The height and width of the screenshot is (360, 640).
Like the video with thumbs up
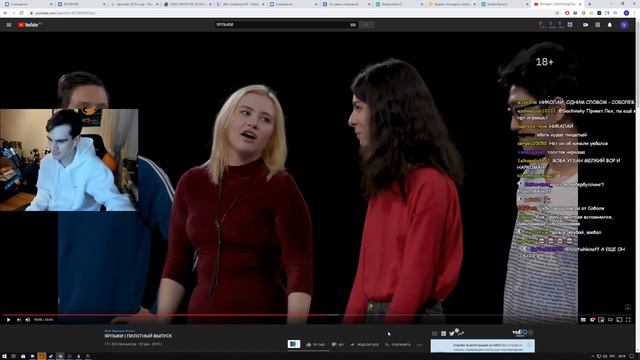click(316, 344)
